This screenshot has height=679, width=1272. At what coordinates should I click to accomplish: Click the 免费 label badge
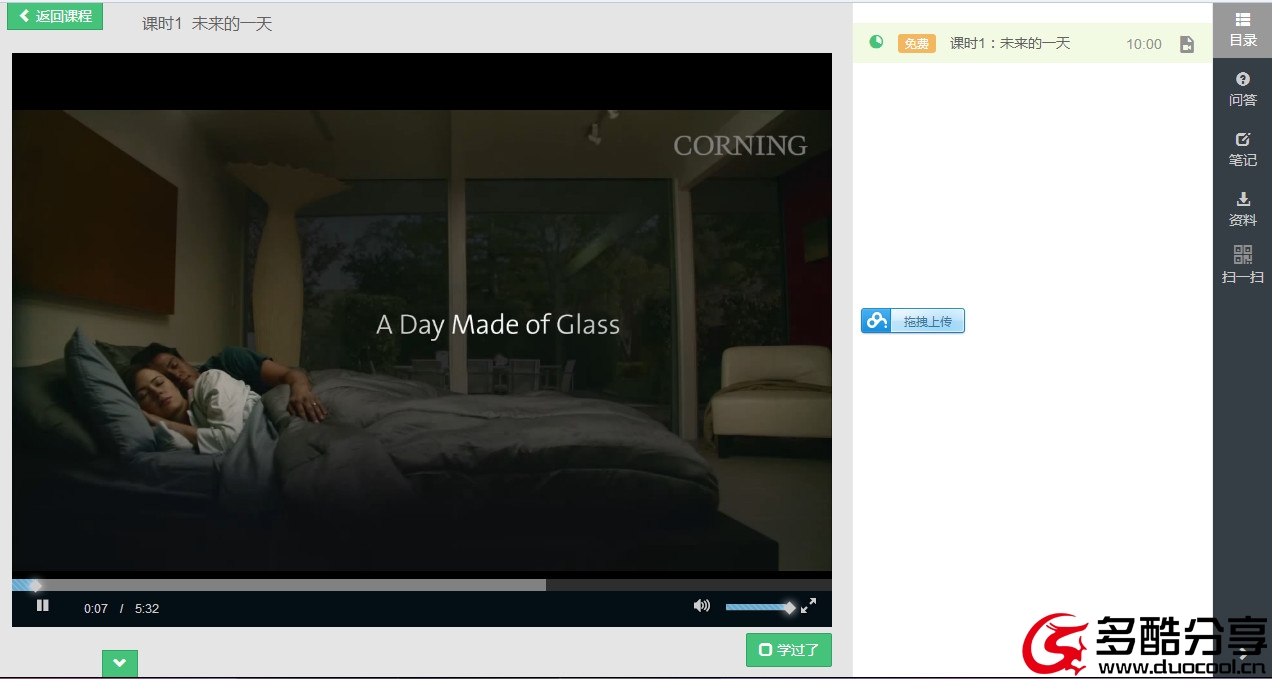point(916,44)
